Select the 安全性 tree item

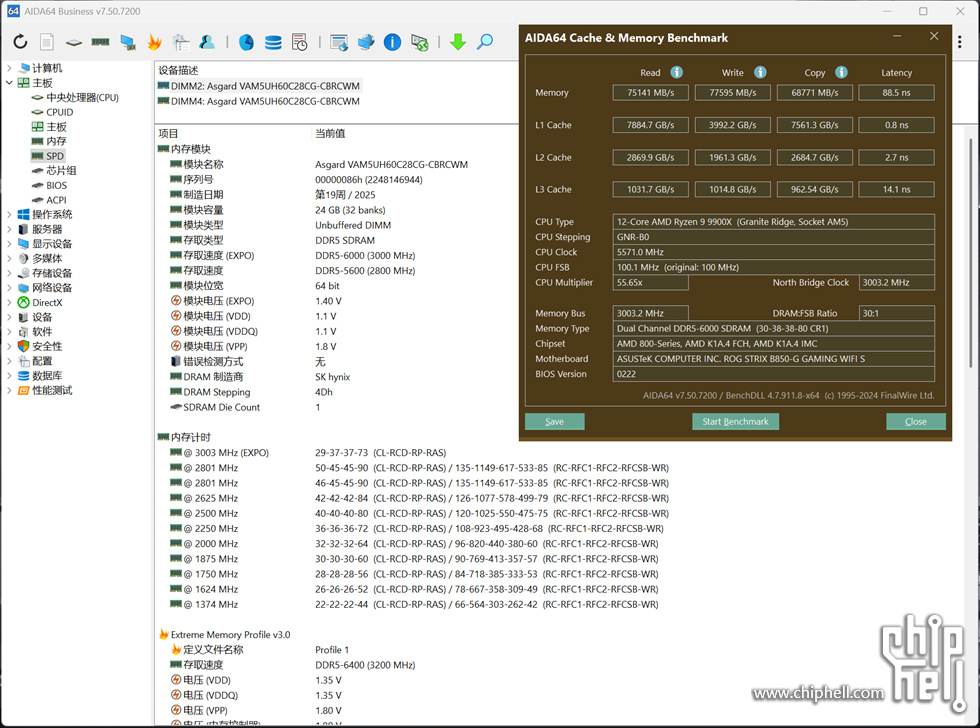tap(47, 346)
